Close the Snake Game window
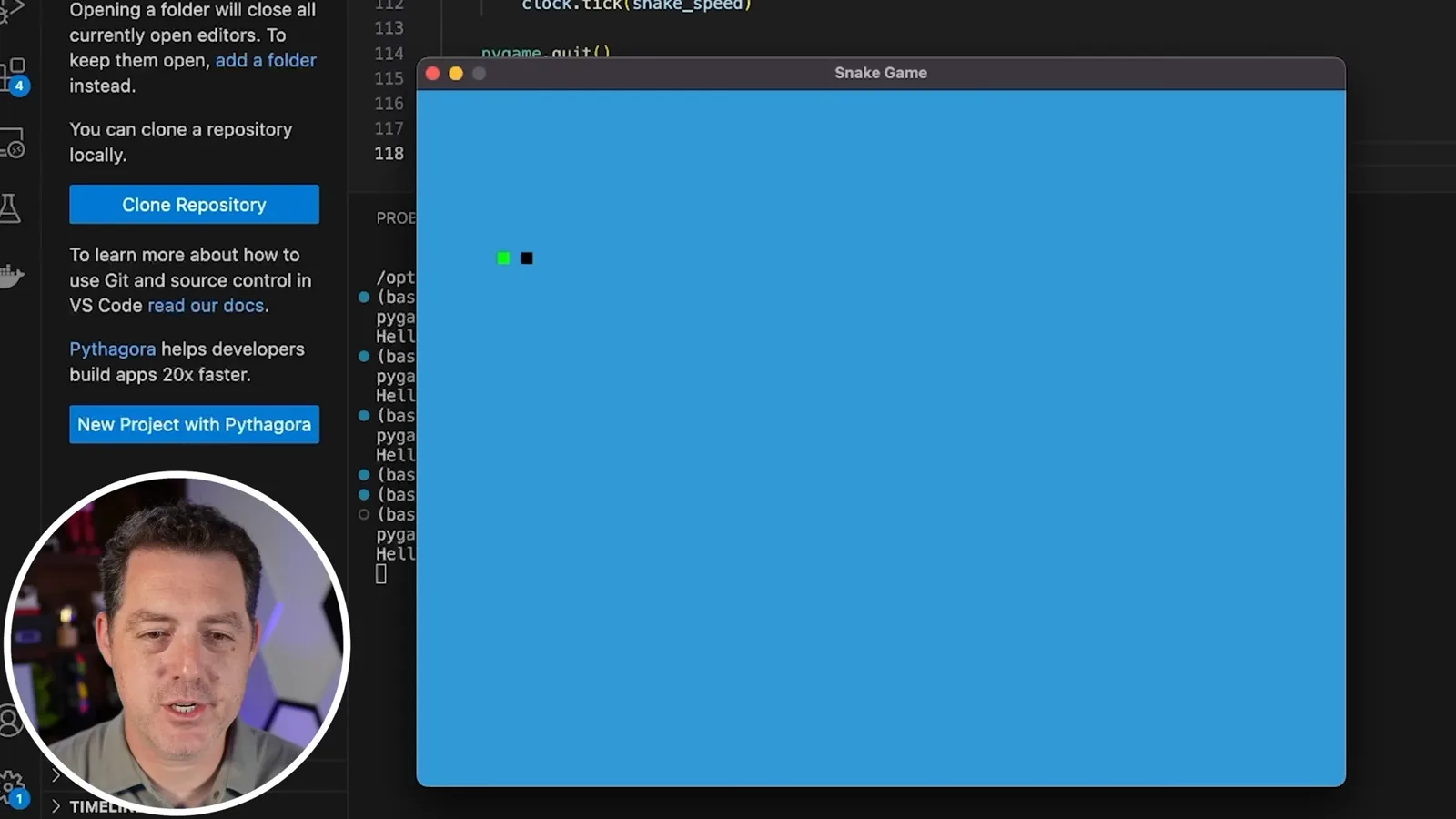Image resolution: width=1456 pixels, height=819 pixels. pos(433,74)
